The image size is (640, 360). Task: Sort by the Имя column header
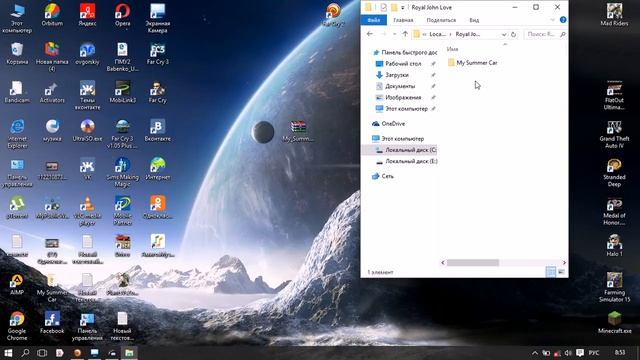452,49
